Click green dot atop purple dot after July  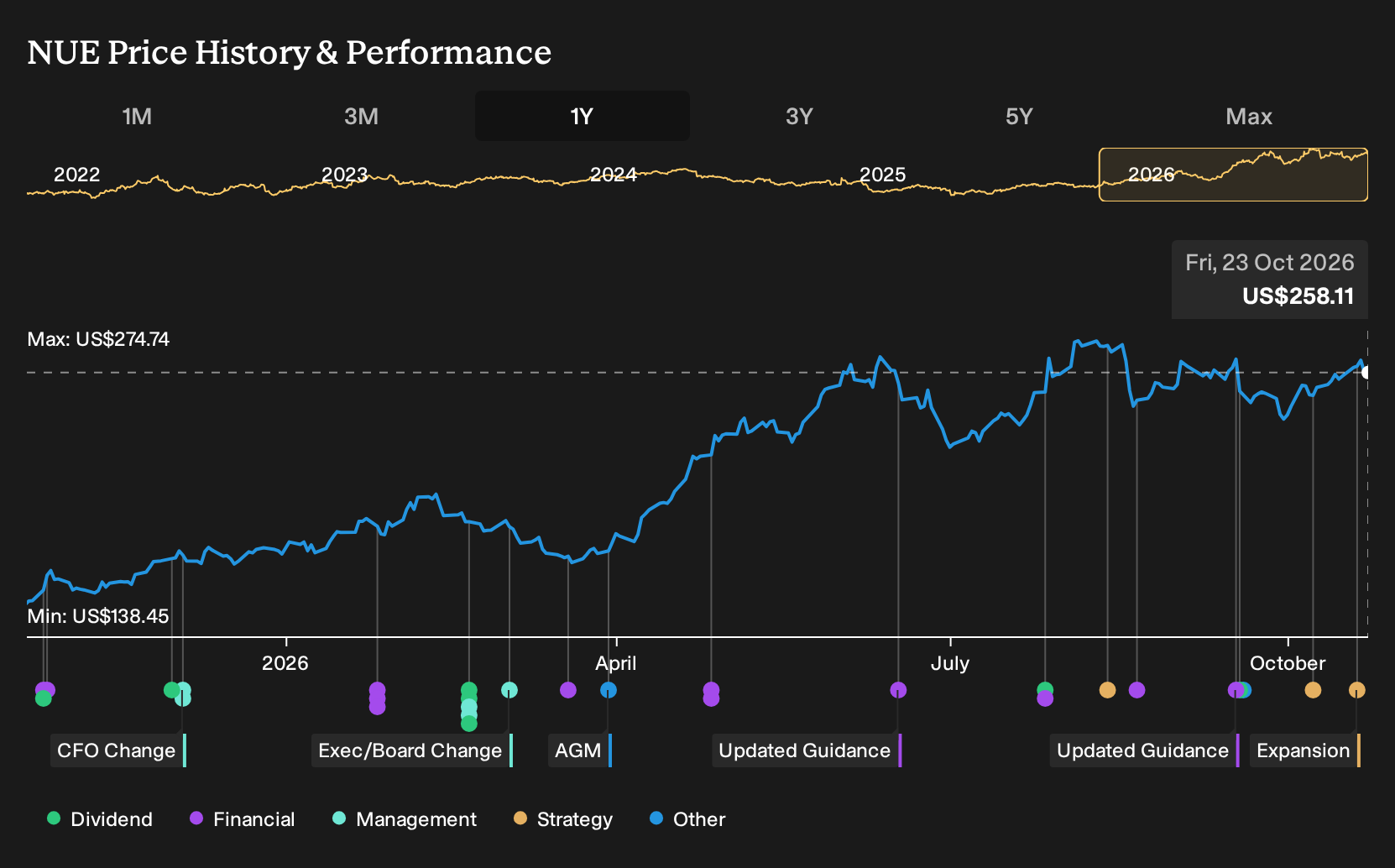click(x=1045, y=690)
